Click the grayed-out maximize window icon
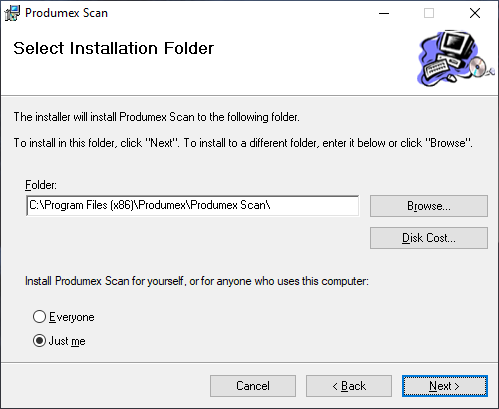The height and width of the screenshot is (409, 499). [429, 13]
